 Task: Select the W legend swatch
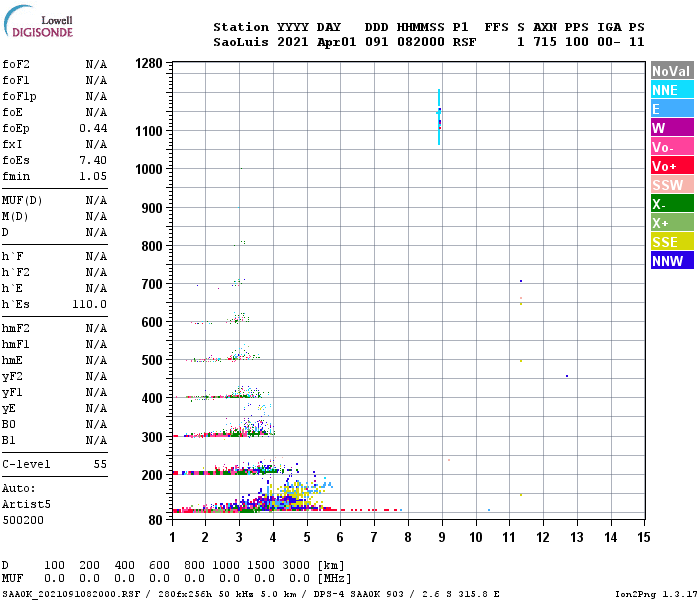(672, 128)
